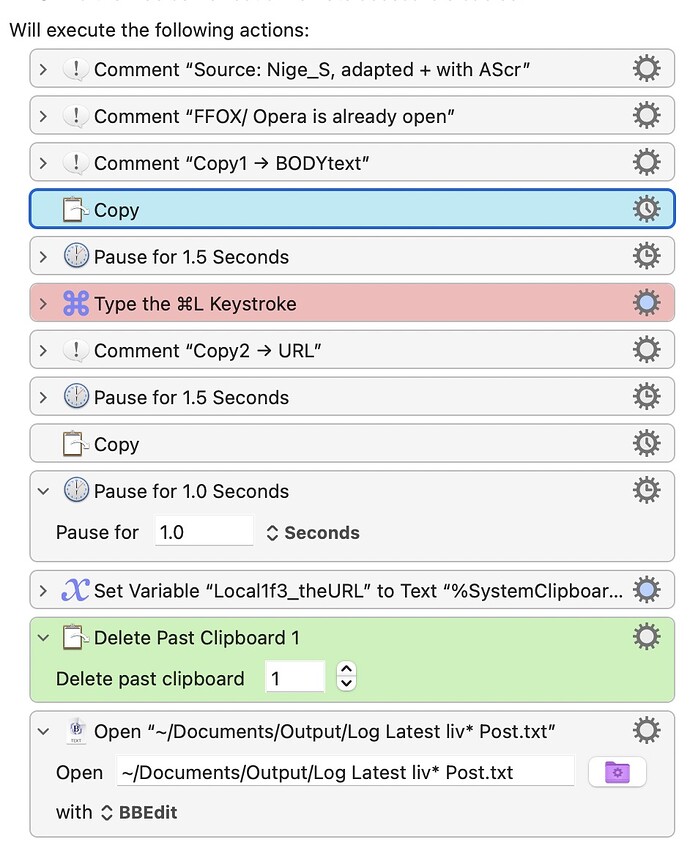Click the Open file path text field

click(345, 772)
